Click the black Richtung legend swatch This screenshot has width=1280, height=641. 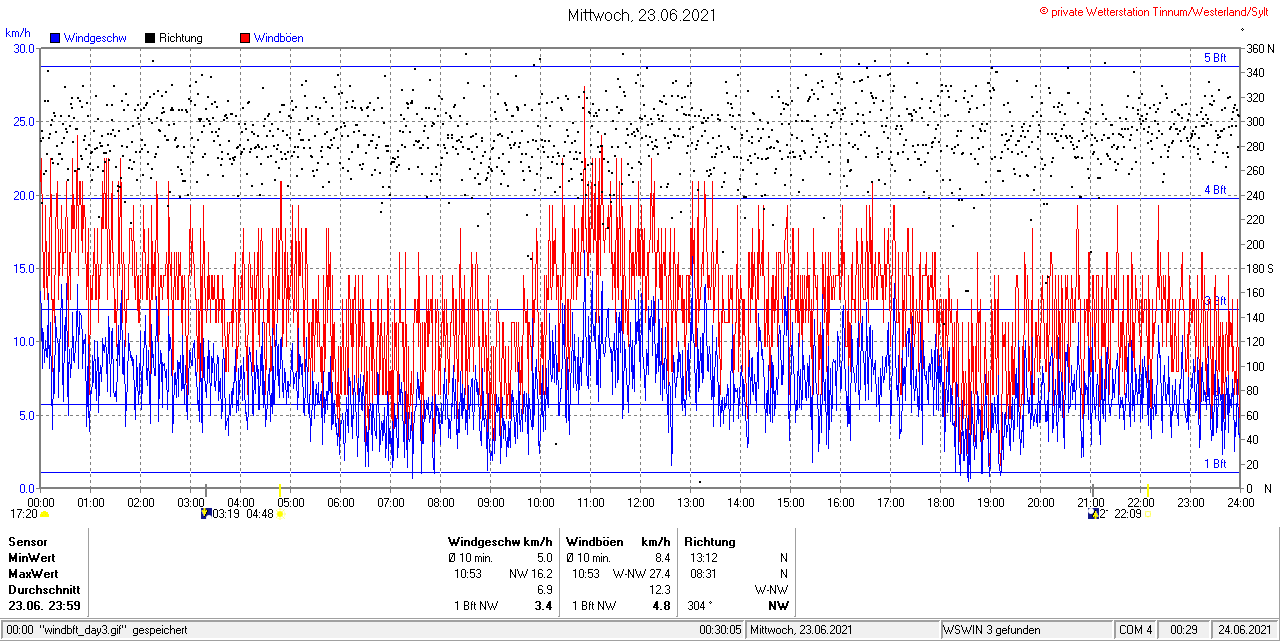click(150, 38)
